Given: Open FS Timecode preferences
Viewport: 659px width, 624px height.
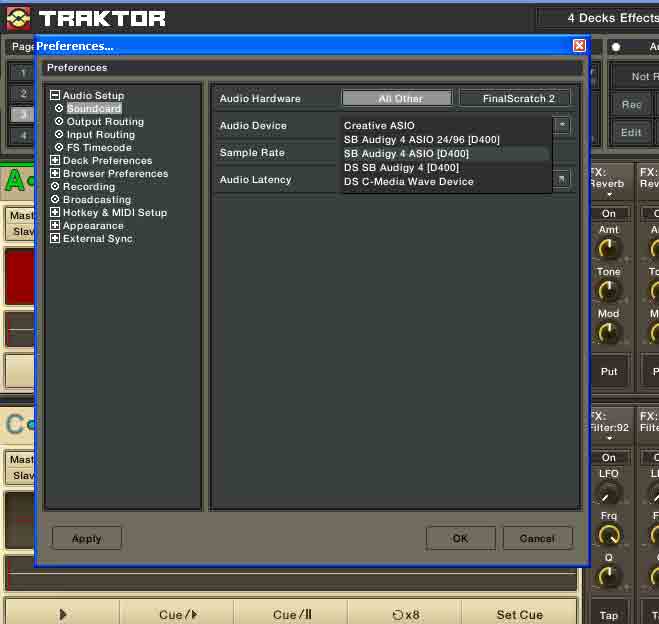Looking at the screenshot, I should pos(99,147).
